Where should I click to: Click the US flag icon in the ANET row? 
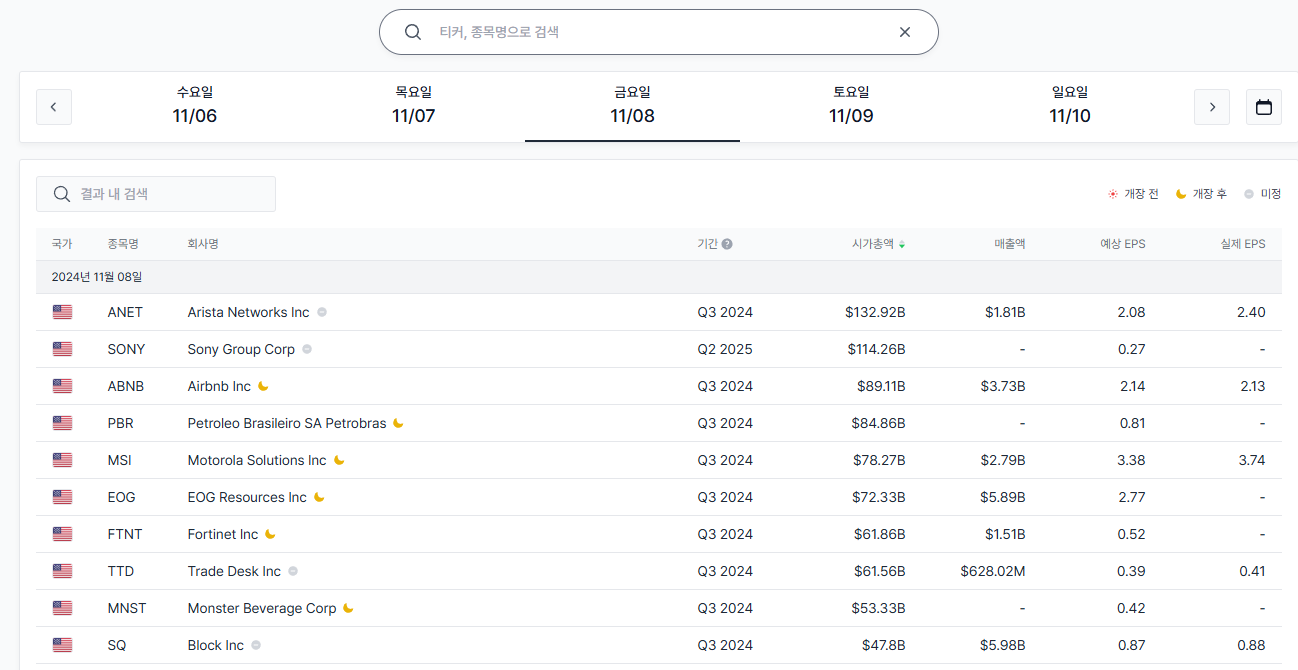(x=62, y=312)
